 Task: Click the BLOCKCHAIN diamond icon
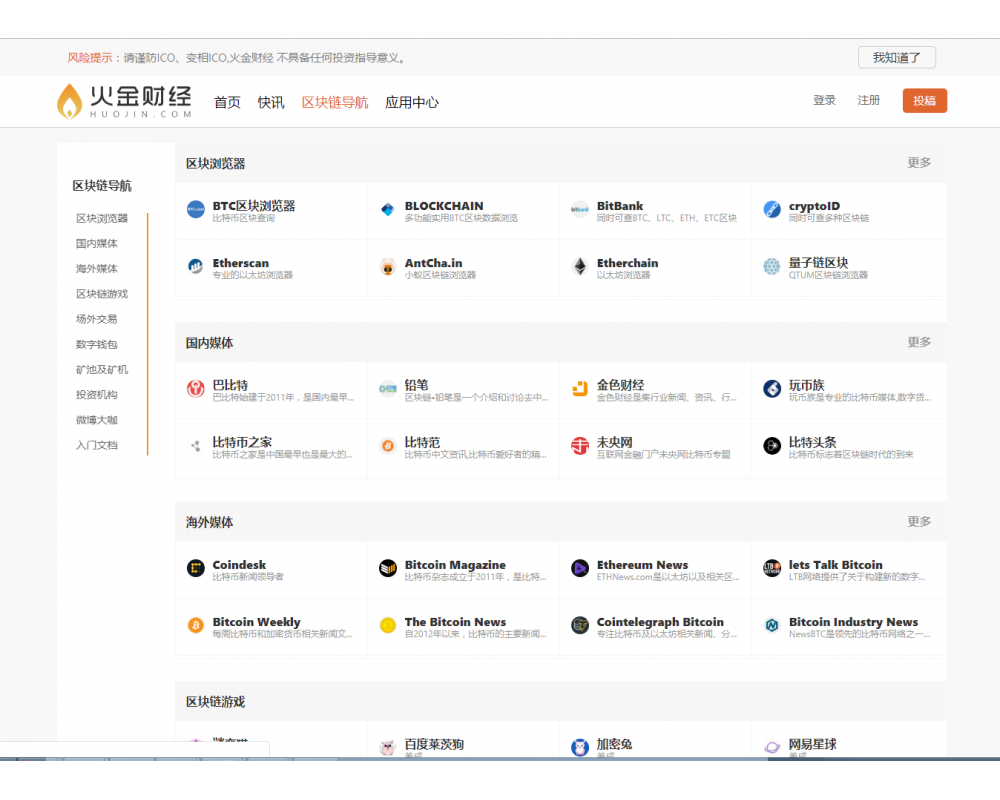(x=388, y=209)
